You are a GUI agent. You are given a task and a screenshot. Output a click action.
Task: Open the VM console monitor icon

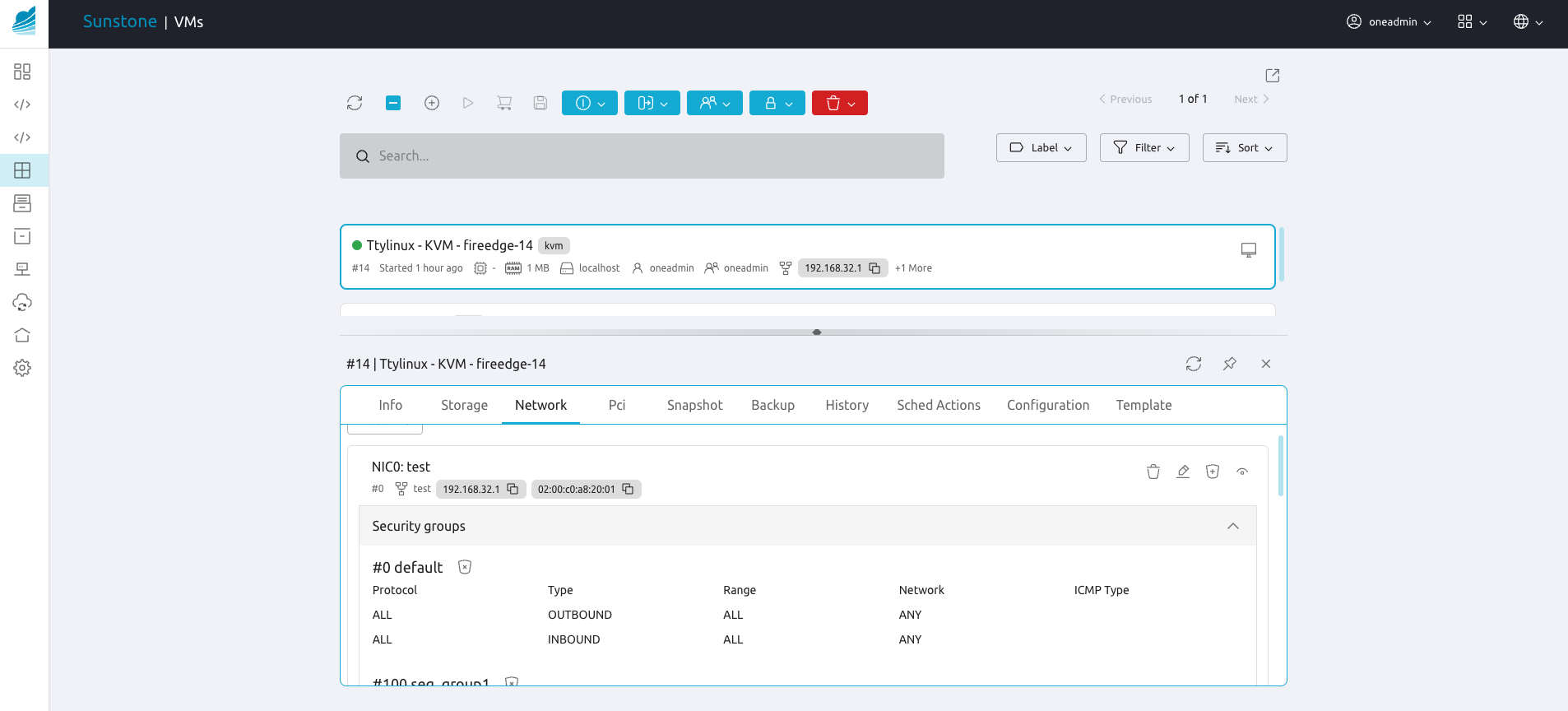coord(1249,250)
